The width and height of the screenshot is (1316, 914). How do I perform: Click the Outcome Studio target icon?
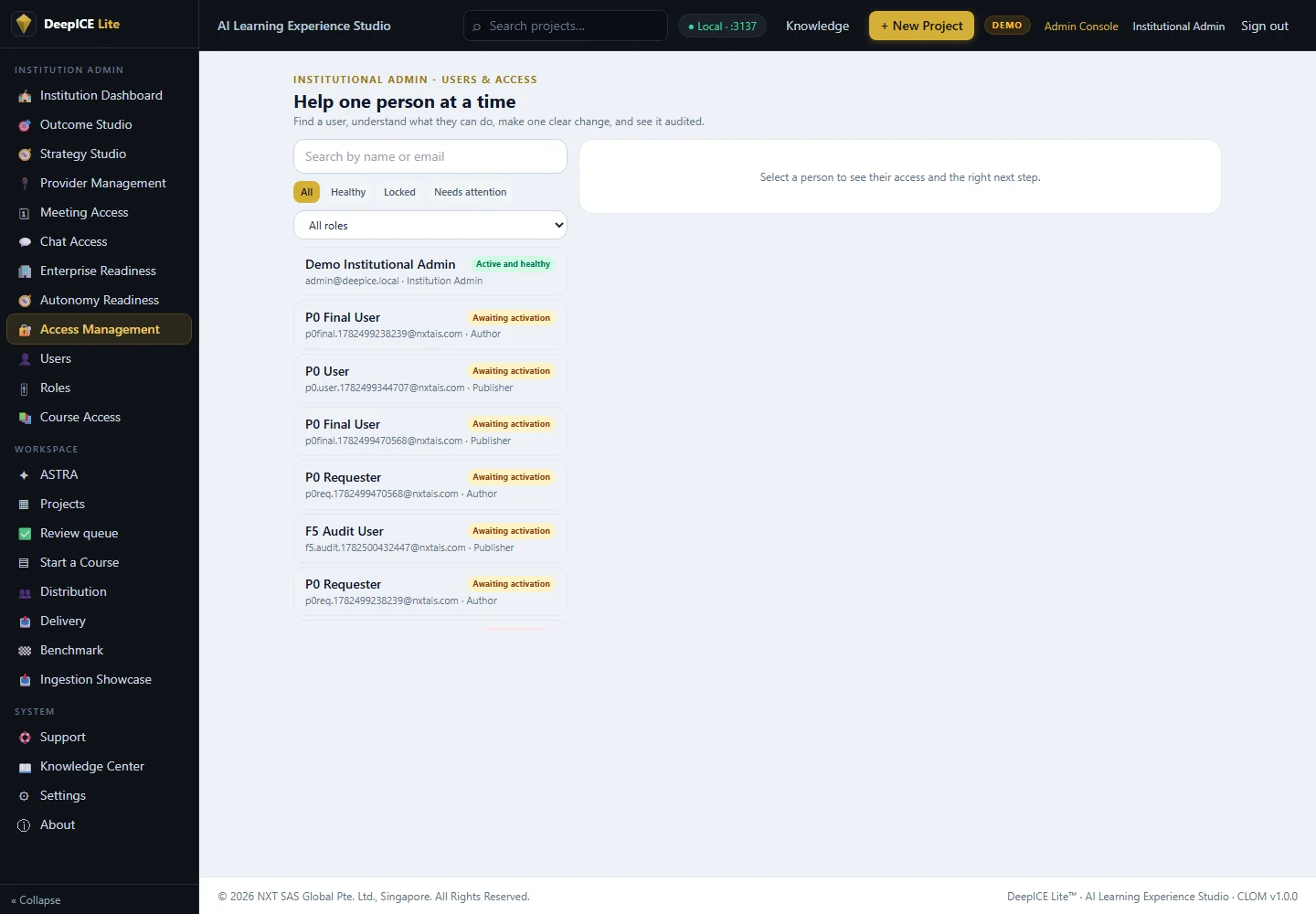coord(25,125)
